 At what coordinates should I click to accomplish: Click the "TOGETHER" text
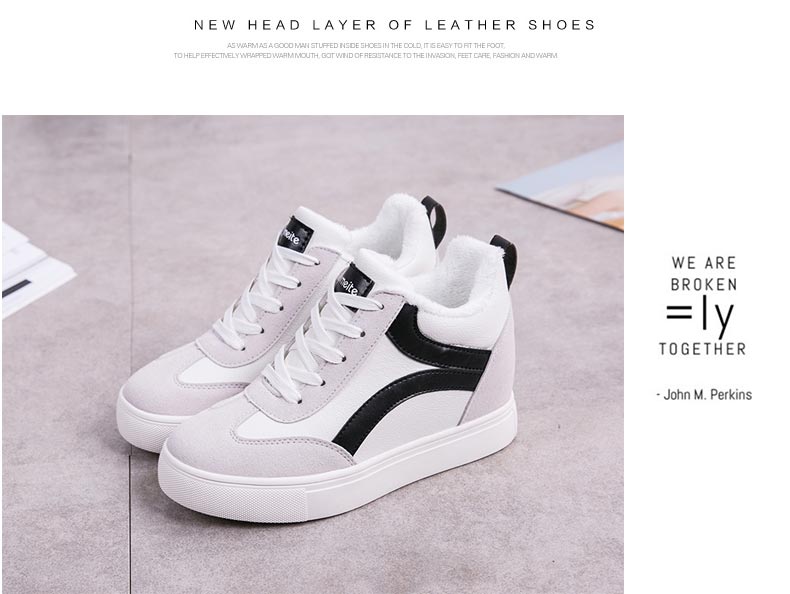click(703, 349)
